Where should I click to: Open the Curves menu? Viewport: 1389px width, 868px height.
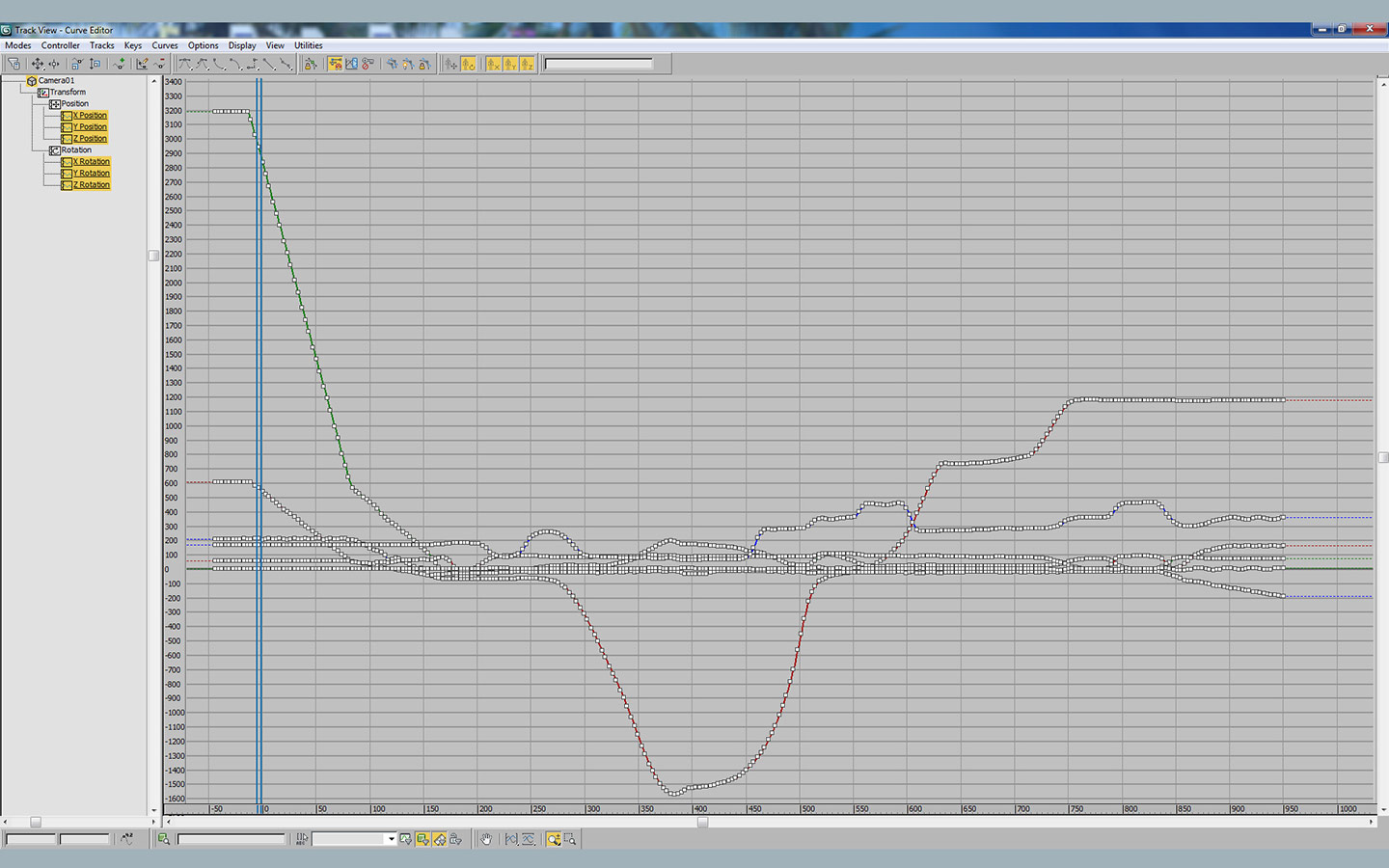(x=165, y=45)
